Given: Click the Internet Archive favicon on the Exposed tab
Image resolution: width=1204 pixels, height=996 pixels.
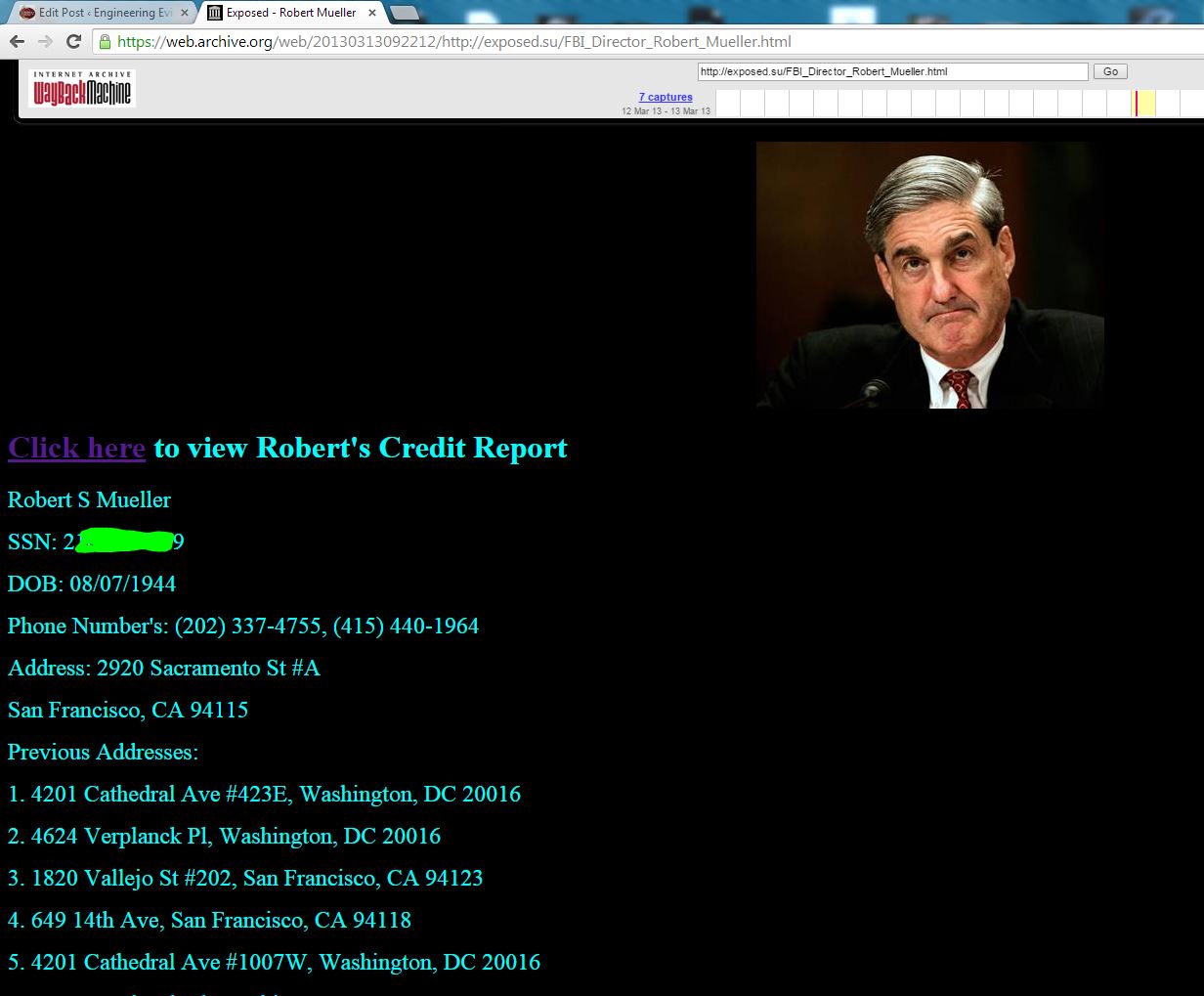Looking at the screenshot, I should (215, 13).
